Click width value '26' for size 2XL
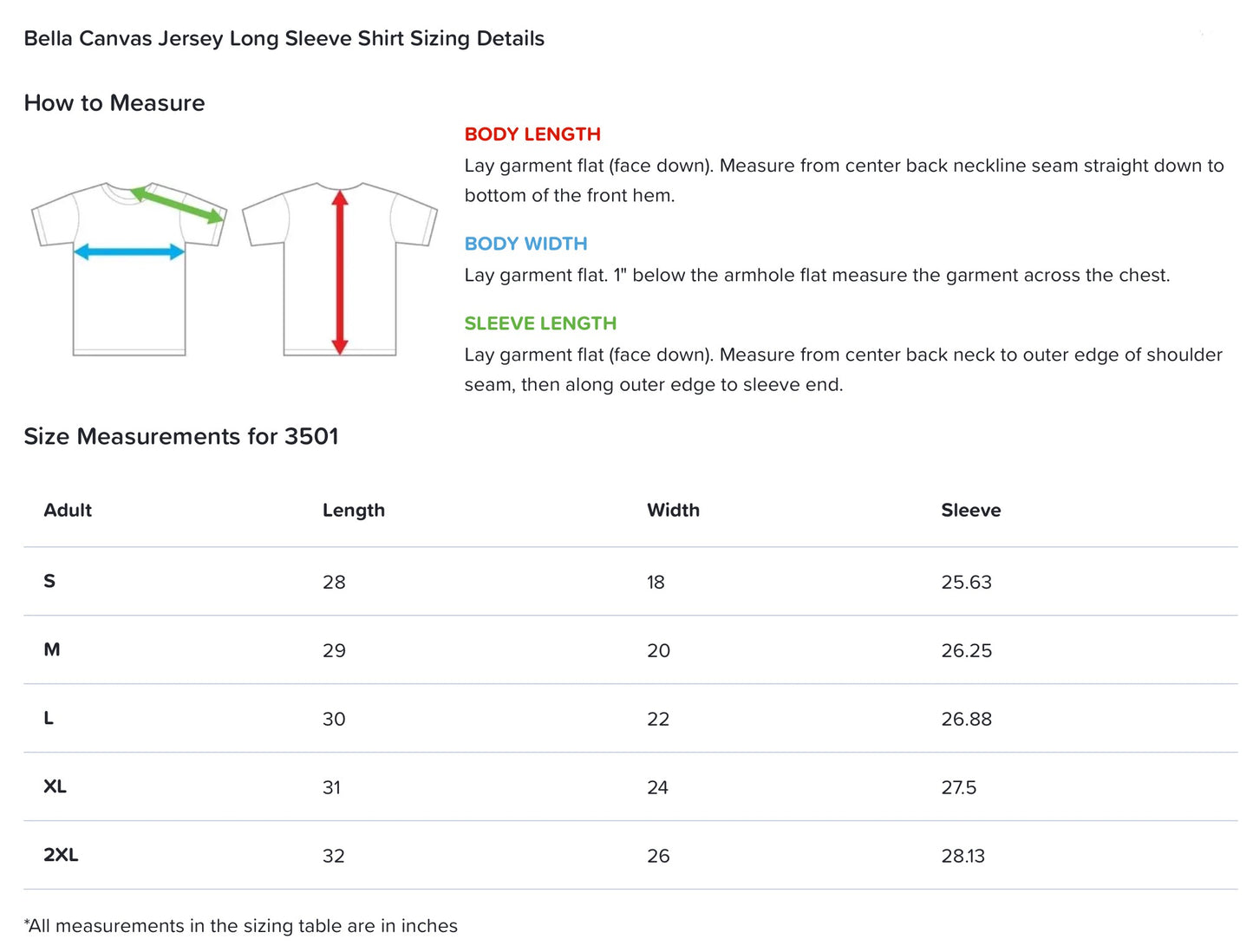This screenshot has width=1253, height=952. point(658,856)
